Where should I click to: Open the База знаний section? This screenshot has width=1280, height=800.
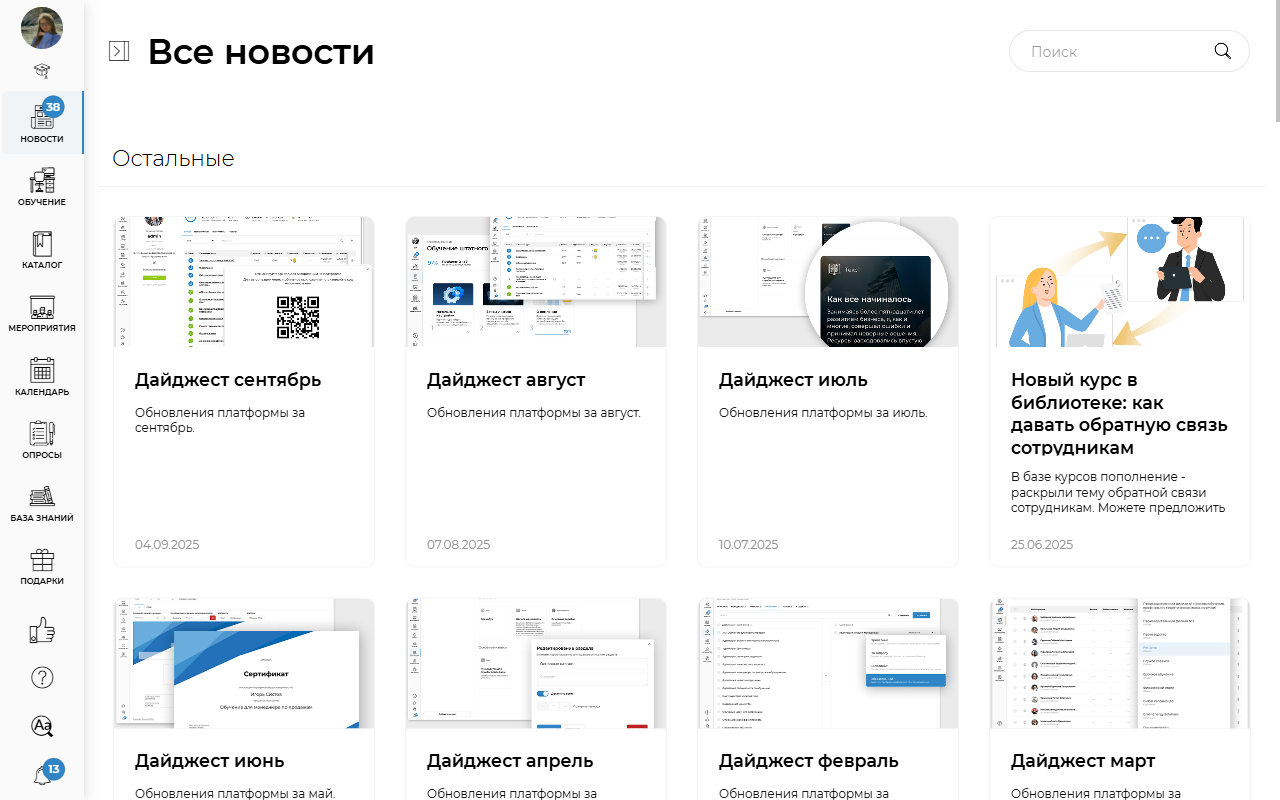pyautogui.click(x=42, y=503)
